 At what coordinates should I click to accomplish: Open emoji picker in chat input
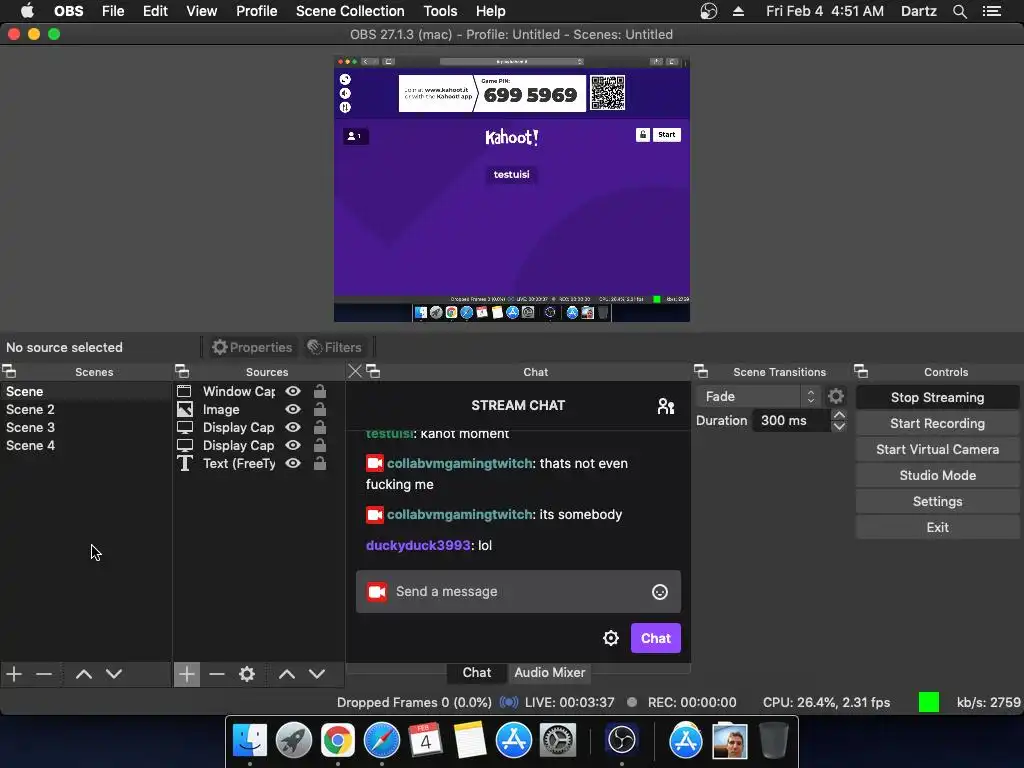tap(660, 592)
